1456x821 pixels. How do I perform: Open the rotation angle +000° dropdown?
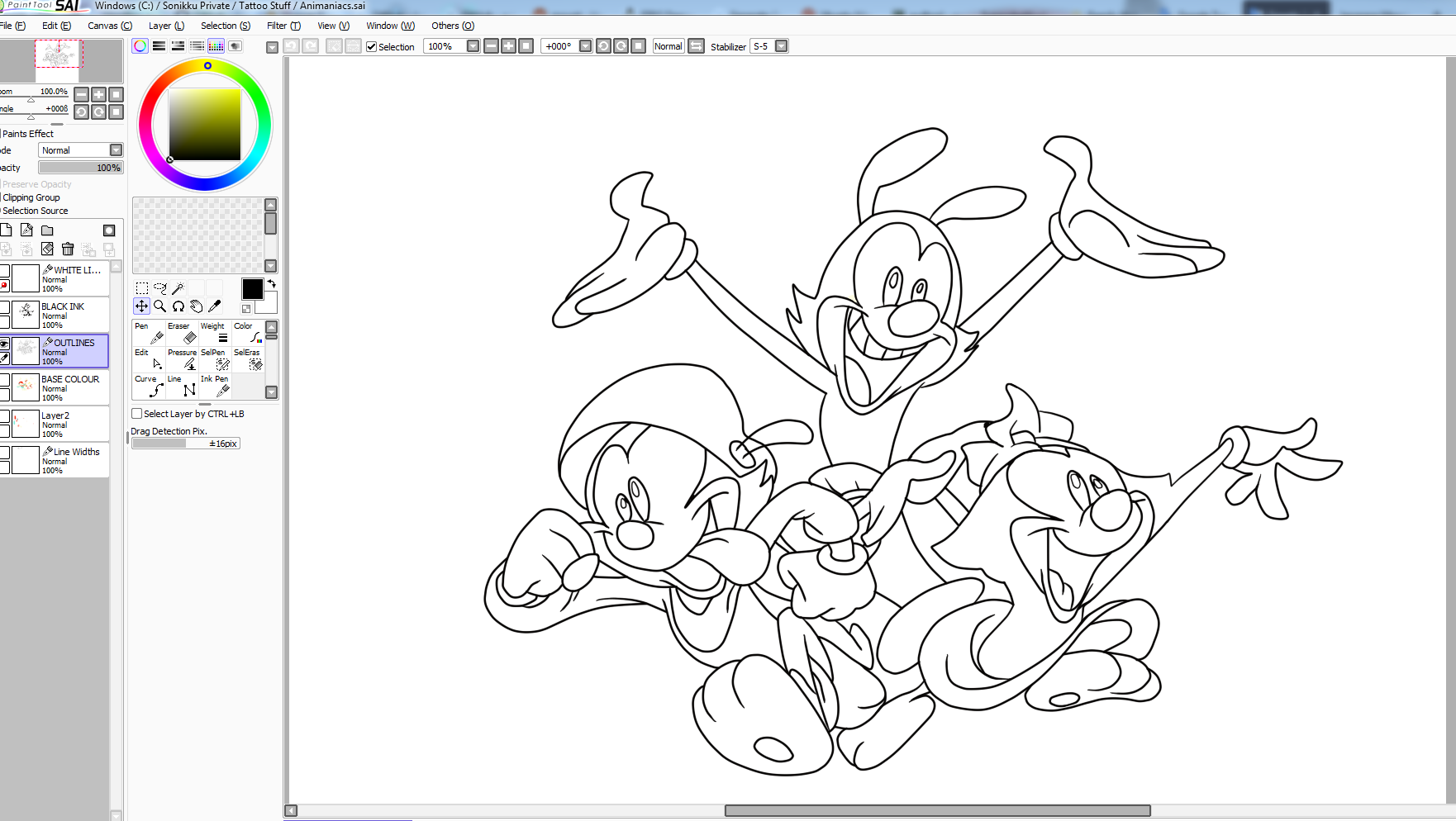585,46
